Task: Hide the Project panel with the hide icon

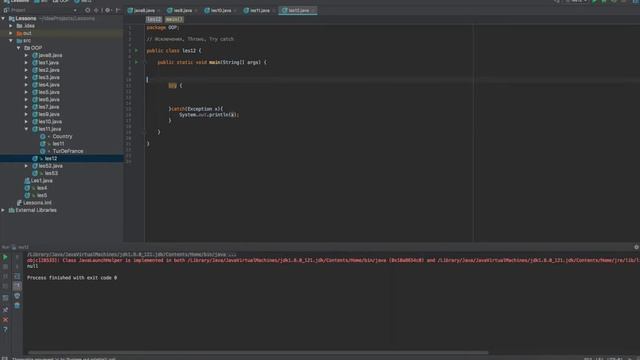Action: 118,10
